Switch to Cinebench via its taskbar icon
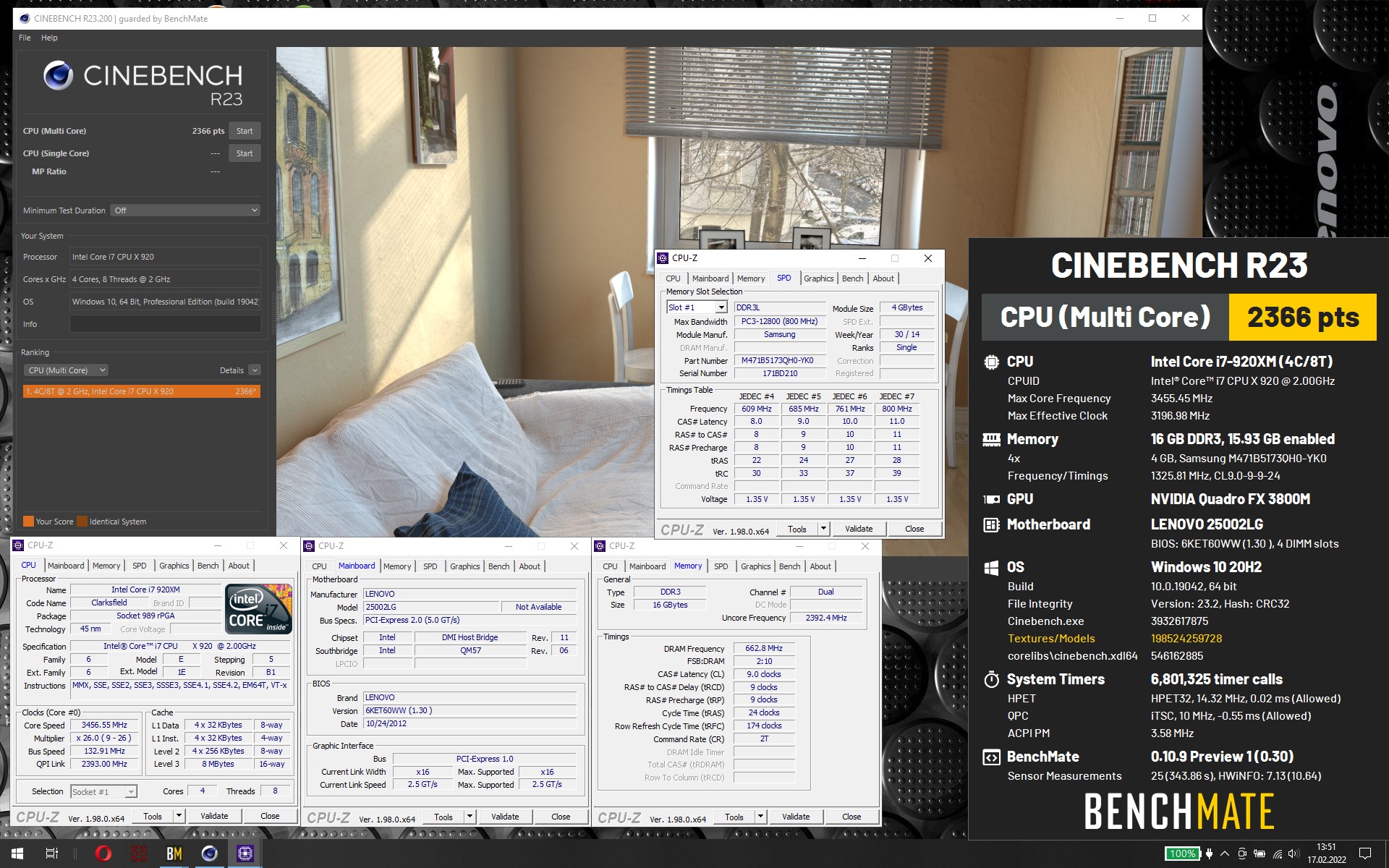 [x=210, y=854]
